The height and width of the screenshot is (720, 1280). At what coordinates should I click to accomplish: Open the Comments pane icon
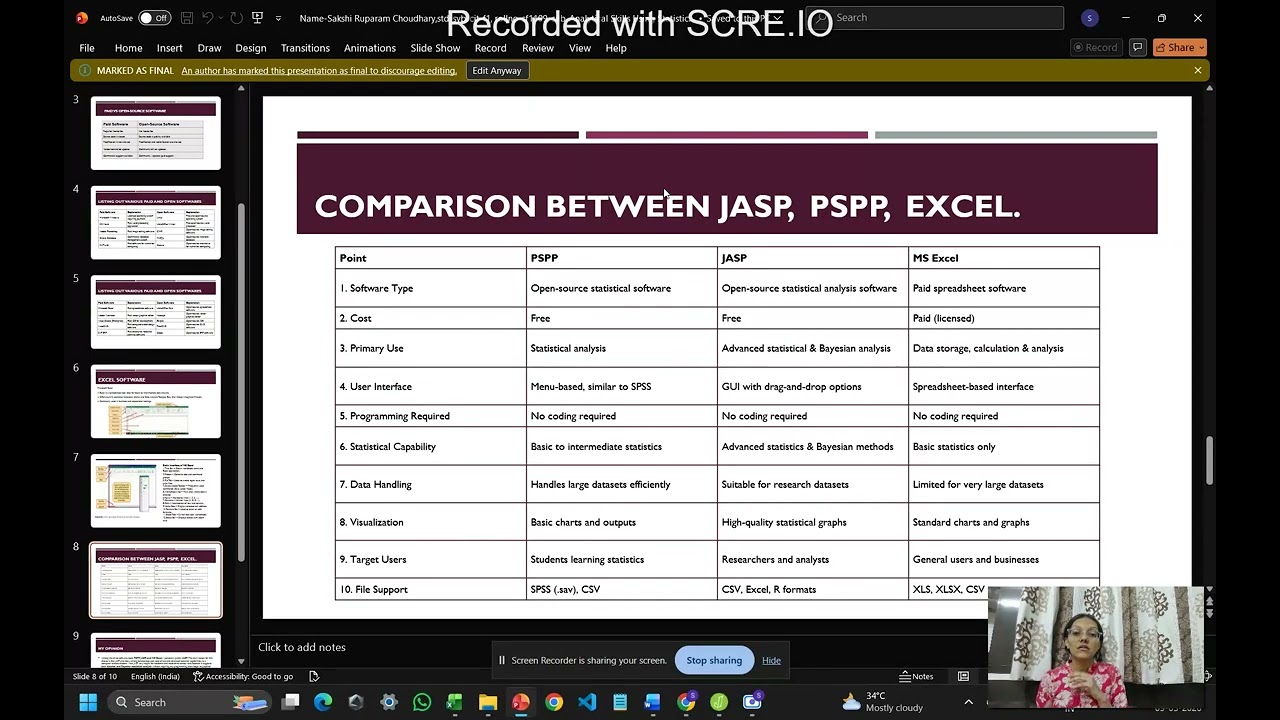click(1137, 48)
